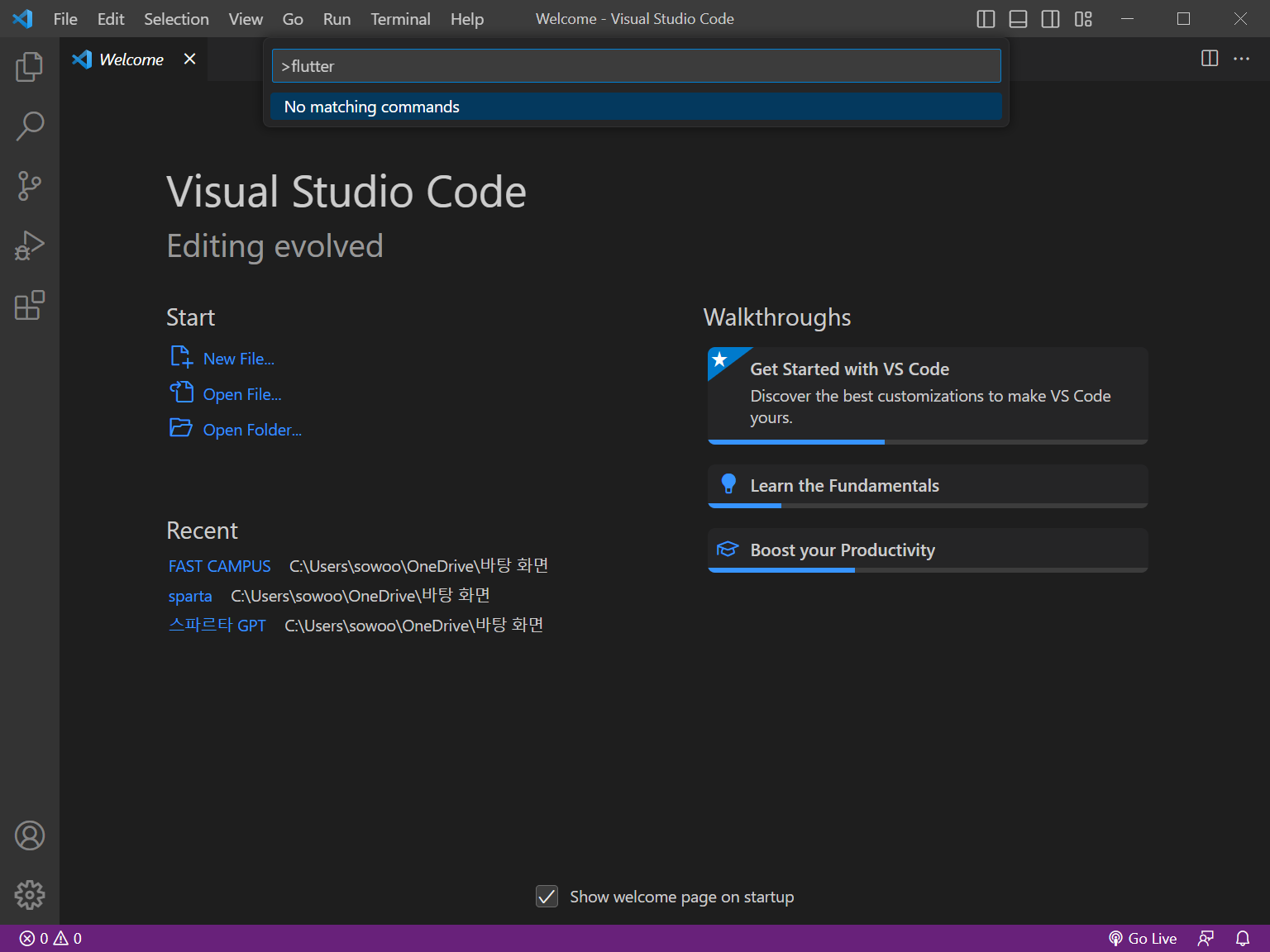Open the Manage gear icon
The image size is (1270, 952).
coord(30,895)
